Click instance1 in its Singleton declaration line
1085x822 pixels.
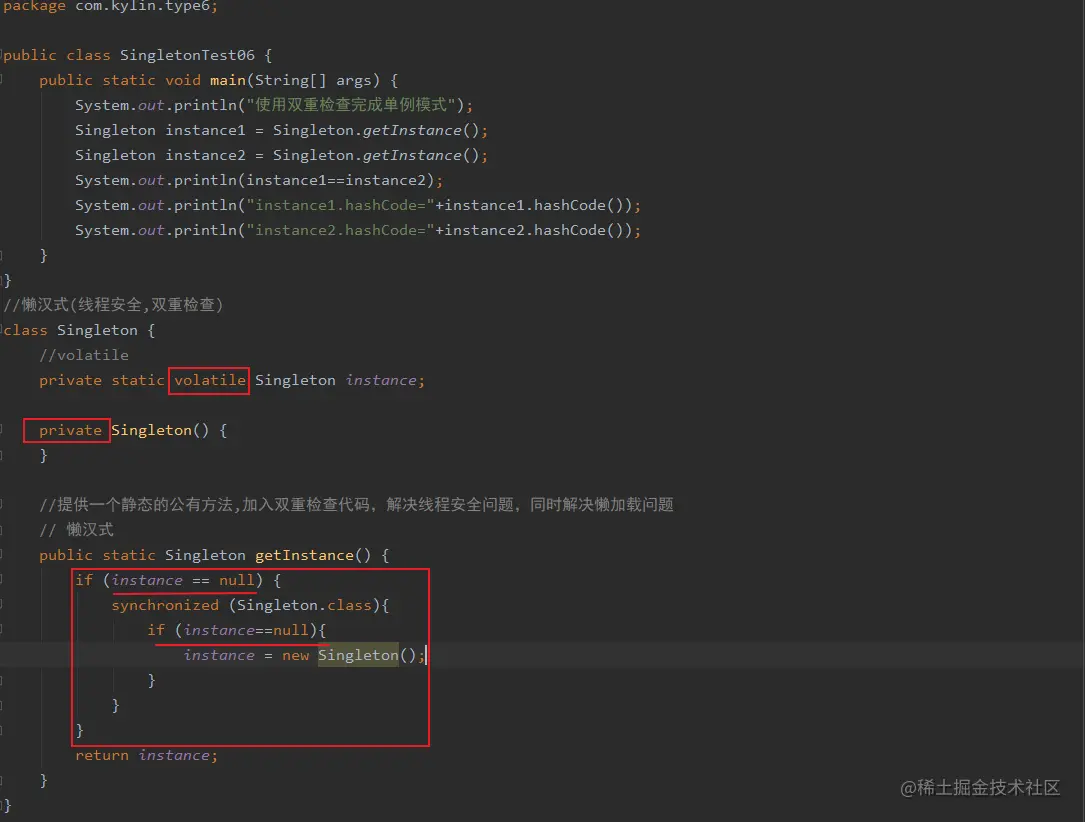(x=206, y=130)
